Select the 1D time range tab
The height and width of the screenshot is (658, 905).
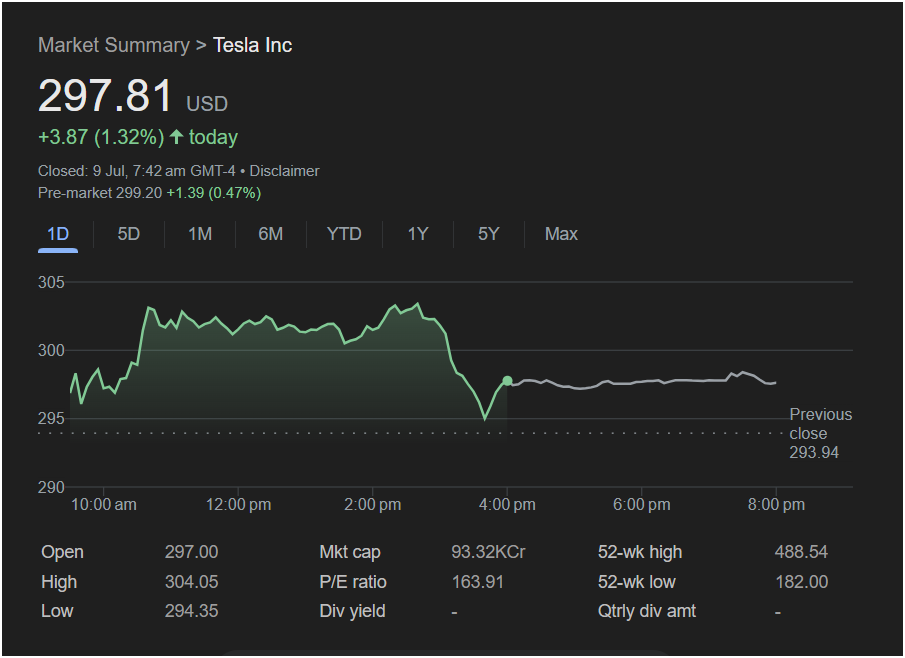point(58,234)
